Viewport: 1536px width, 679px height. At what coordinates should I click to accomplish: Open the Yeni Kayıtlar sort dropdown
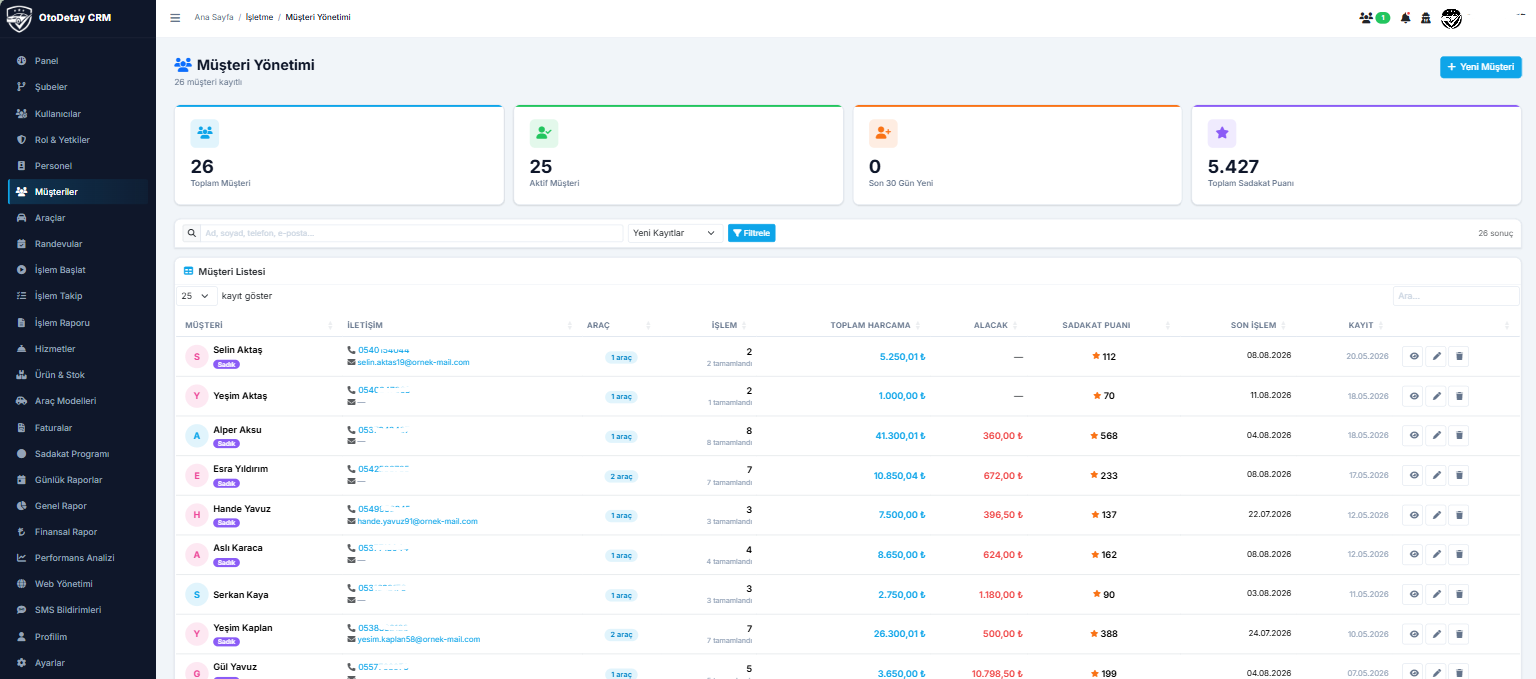click(675, 233)
